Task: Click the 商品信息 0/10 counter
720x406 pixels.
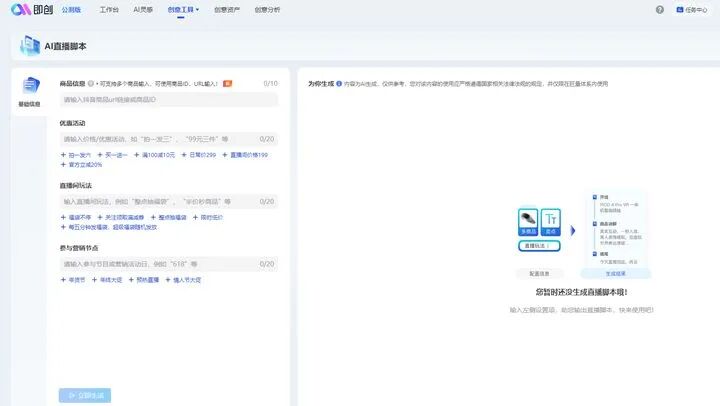Action: click(x=270, y=84)
